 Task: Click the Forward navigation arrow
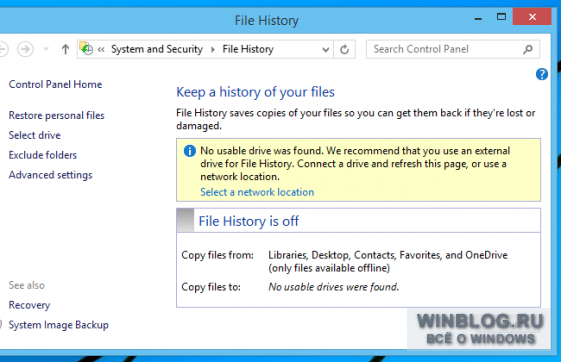(x=25, y=49)
